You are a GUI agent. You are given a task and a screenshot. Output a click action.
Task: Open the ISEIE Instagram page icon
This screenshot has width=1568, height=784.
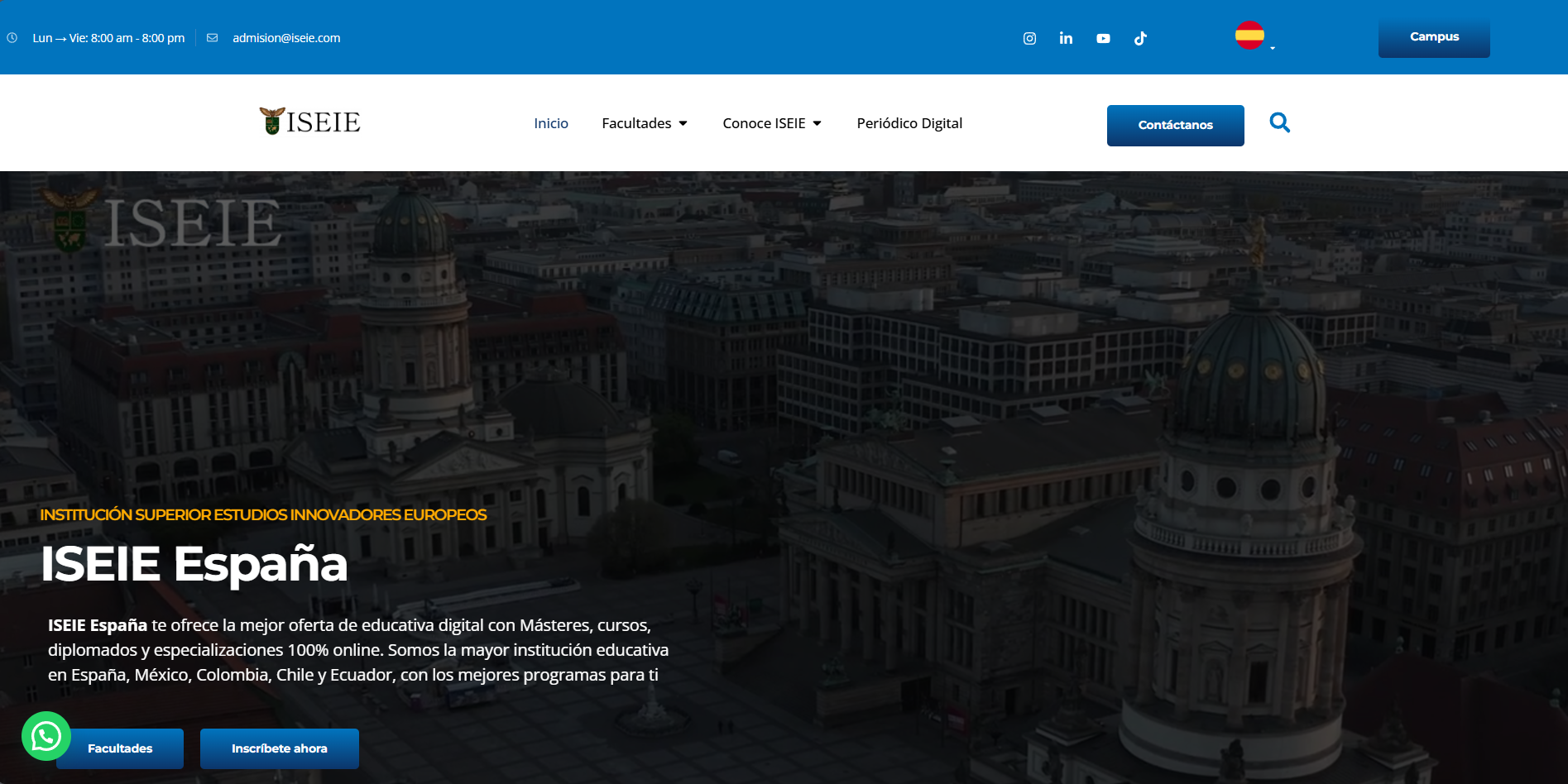(x=1029, y=38)
